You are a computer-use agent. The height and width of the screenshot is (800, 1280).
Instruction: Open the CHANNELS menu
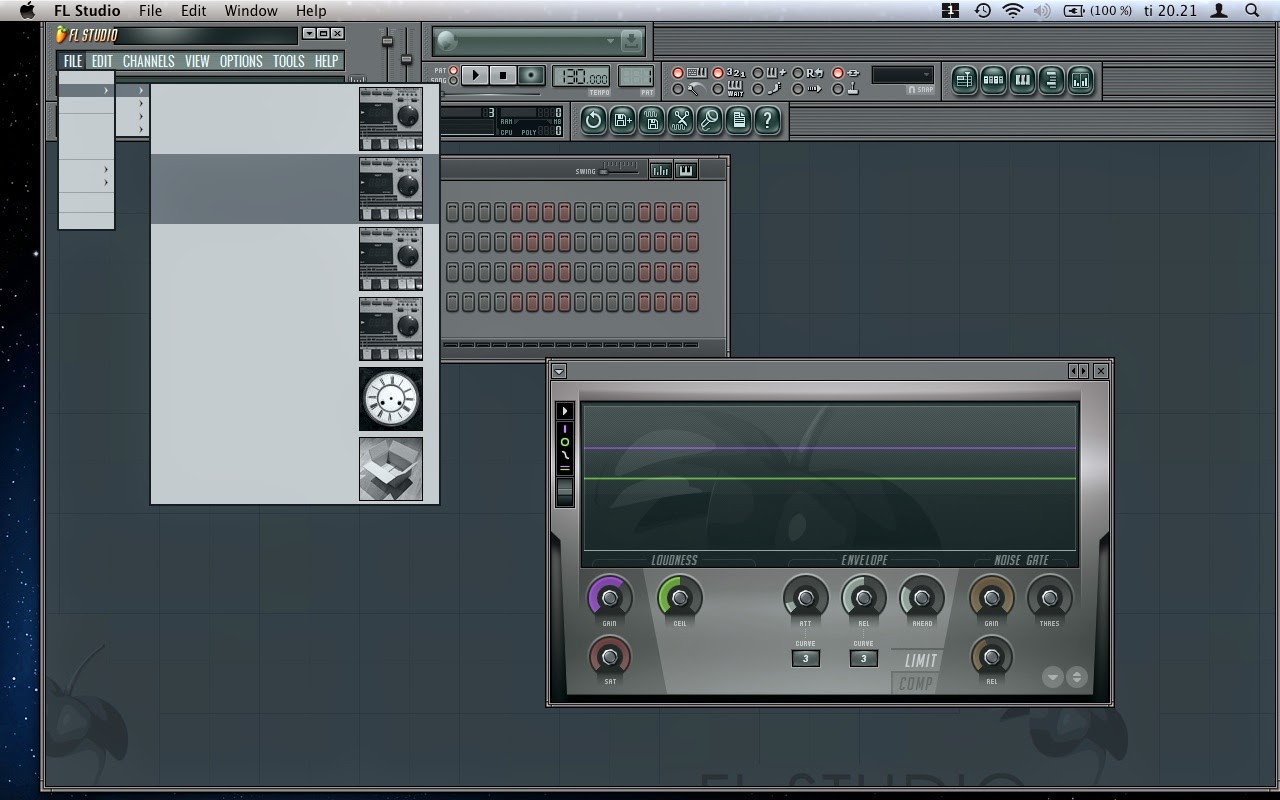149,61
